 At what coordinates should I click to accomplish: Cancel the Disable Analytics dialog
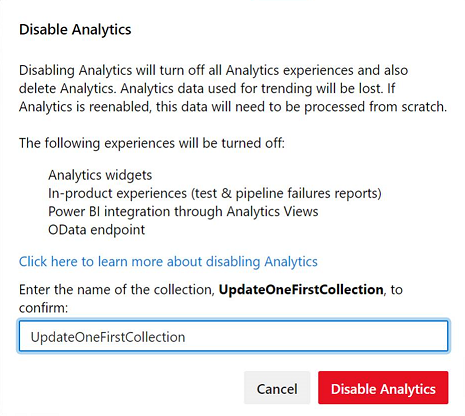pos(277,388)
